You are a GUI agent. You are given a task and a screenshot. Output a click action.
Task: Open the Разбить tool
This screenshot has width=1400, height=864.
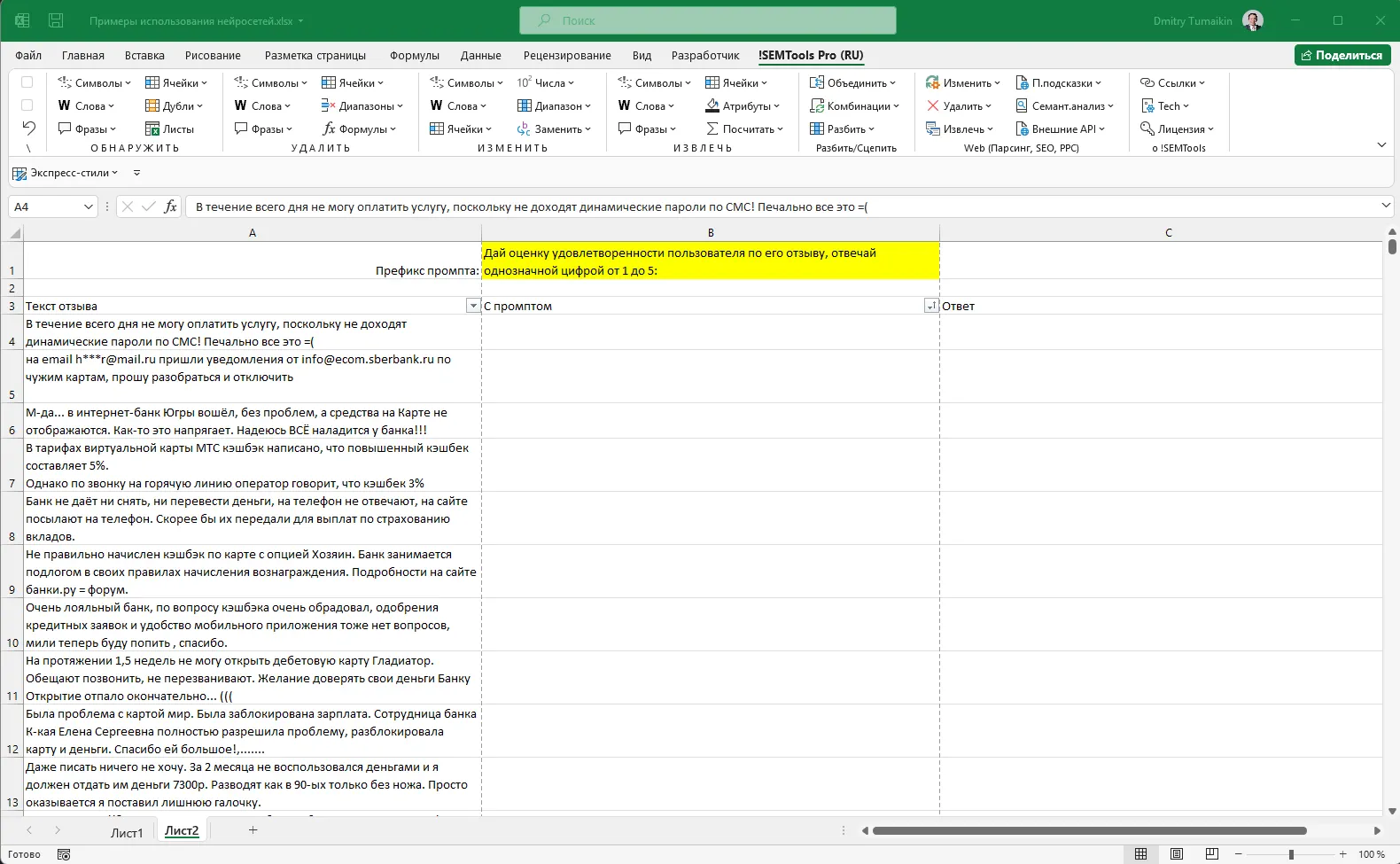[x=842, y=128]
